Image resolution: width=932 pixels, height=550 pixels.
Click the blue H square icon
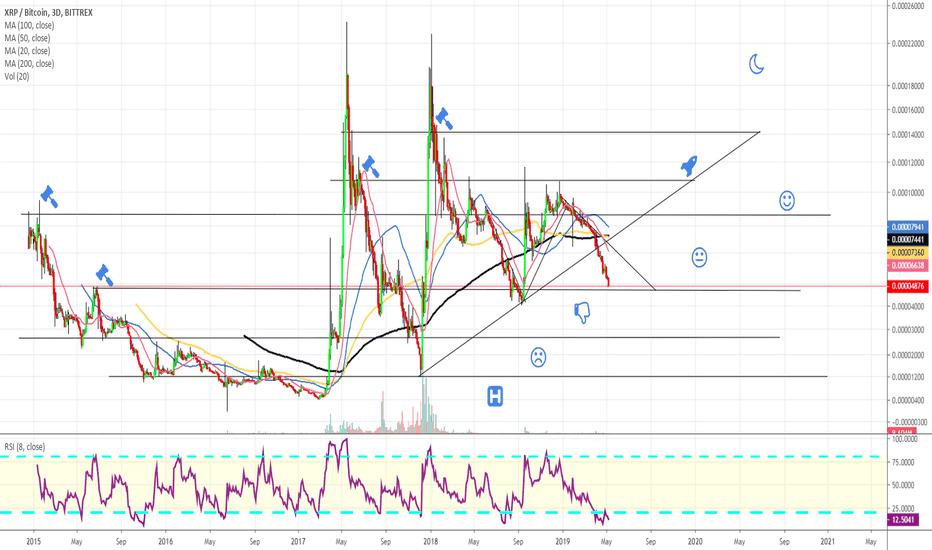pyautogui.click(x=495, y=396)
